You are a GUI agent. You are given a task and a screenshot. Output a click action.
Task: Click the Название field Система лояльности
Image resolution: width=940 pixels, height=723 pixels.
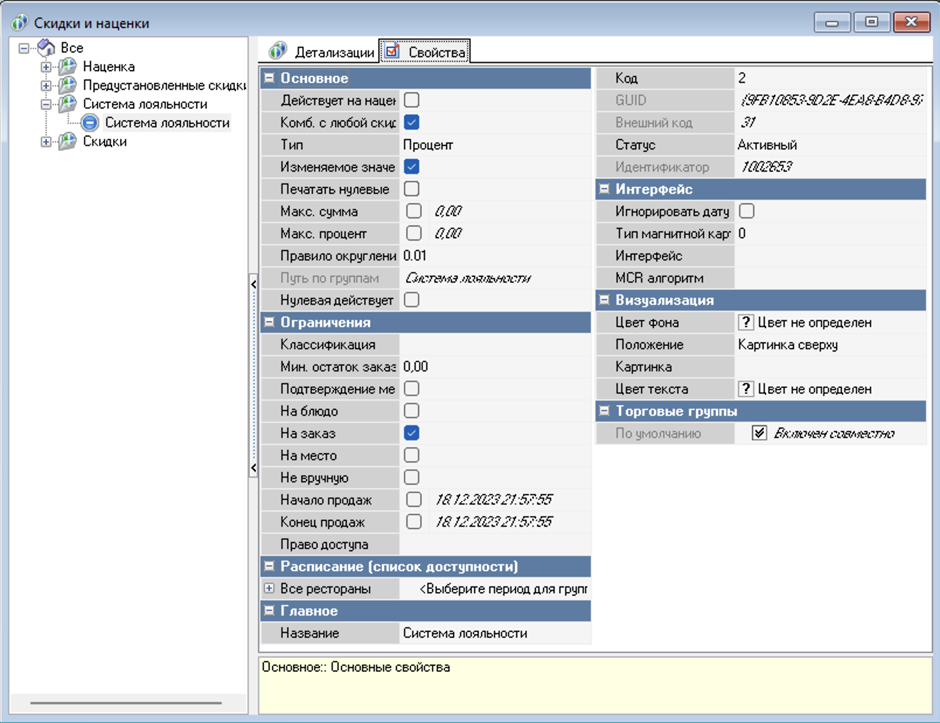(x=464, y=633)
